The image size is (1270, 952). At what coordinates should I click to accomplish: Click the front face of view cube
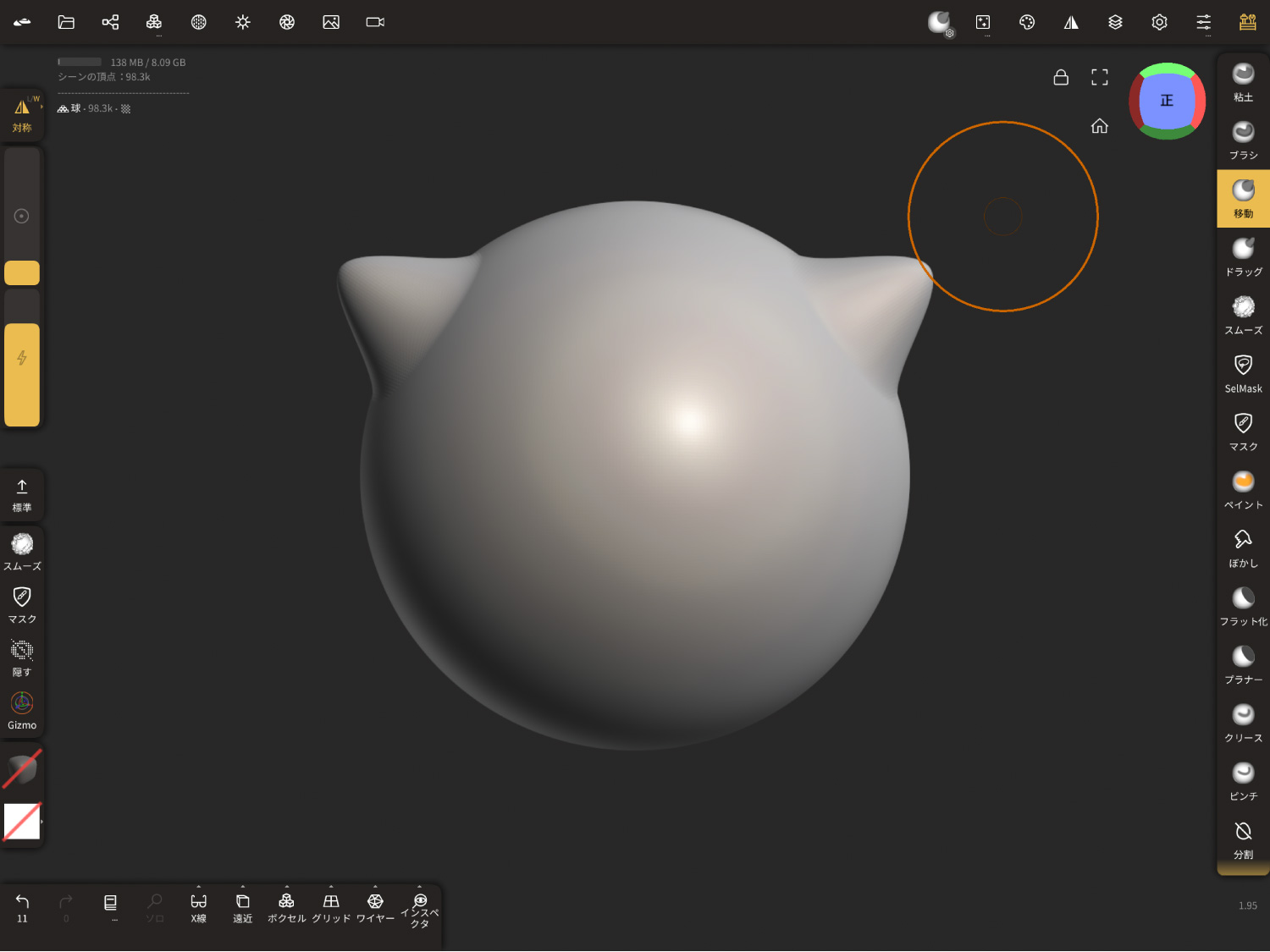(1166, 101)
